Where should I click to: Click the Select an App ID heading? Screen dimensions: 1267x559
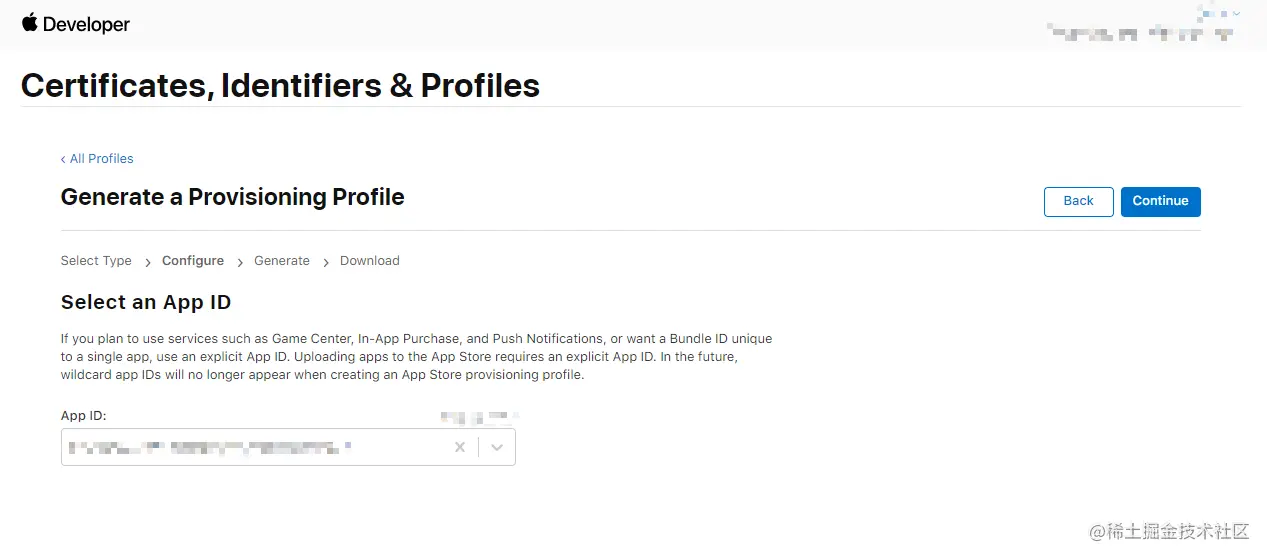pos(146,302)
